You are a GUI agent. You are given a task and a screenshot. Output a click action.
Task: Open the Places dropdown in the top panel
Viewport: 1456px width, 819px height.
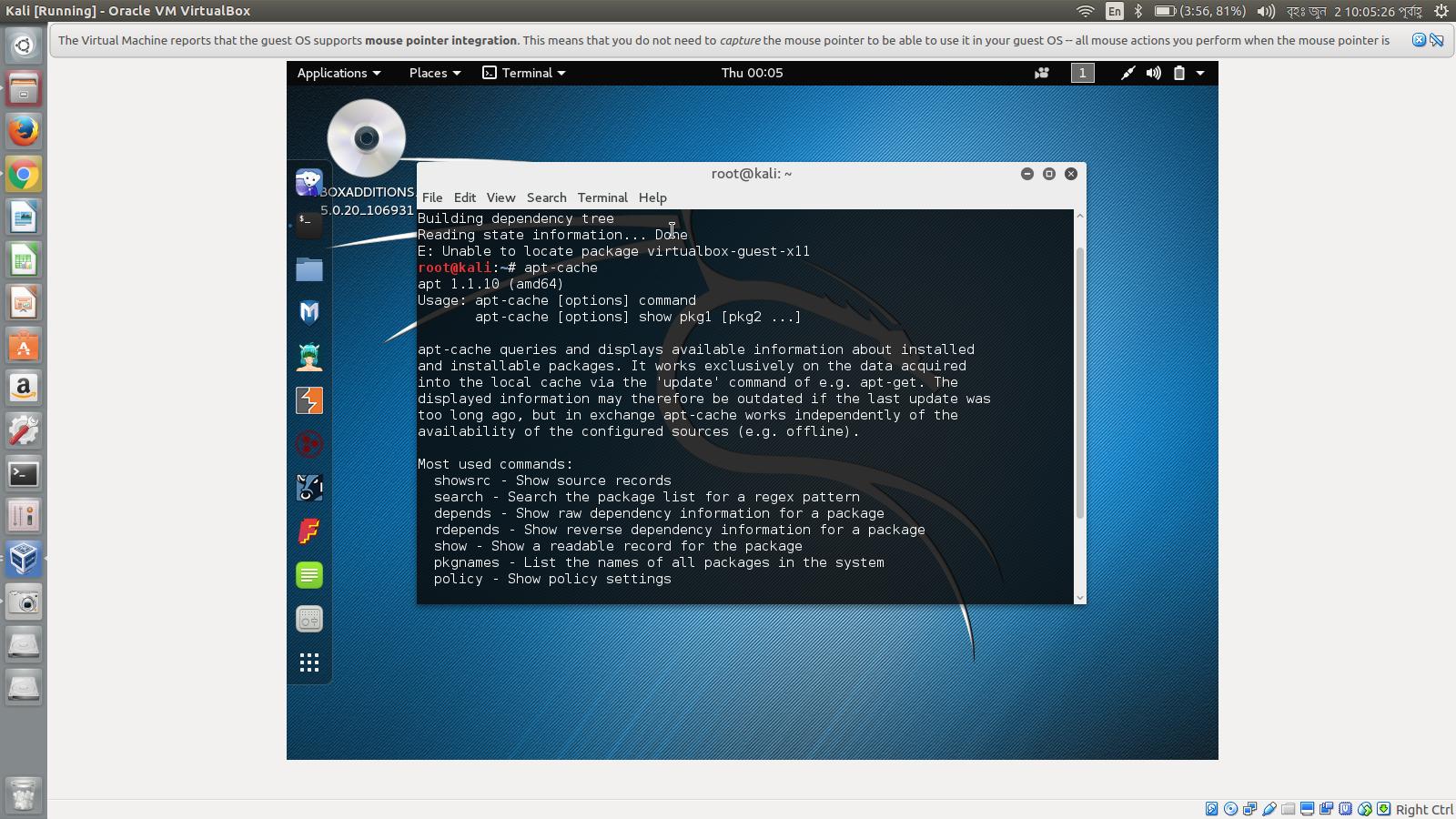pyautogui.click(x=434, y=73)
